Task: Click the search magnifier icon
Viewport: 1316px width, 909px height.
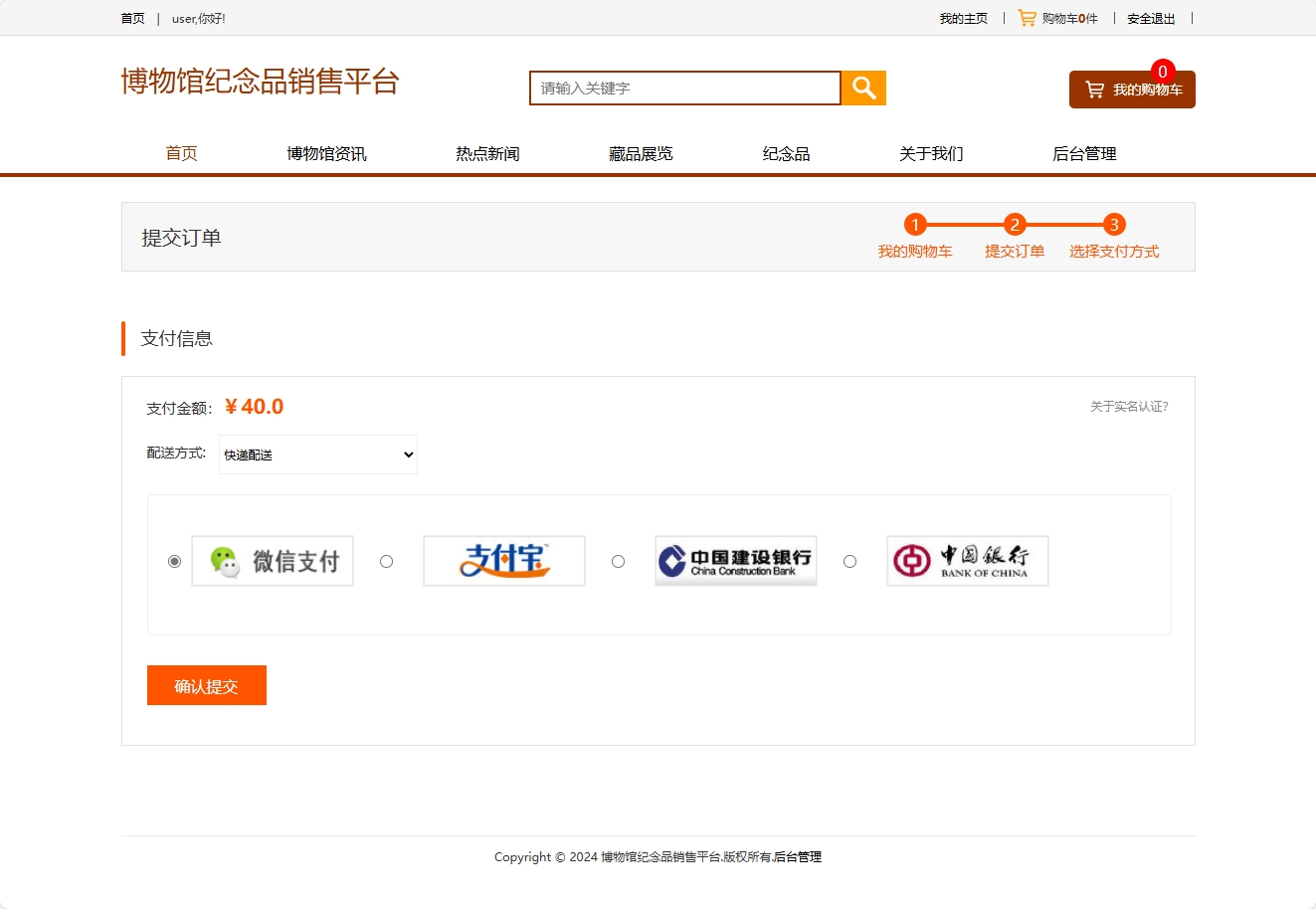Action: coord(861,88)
